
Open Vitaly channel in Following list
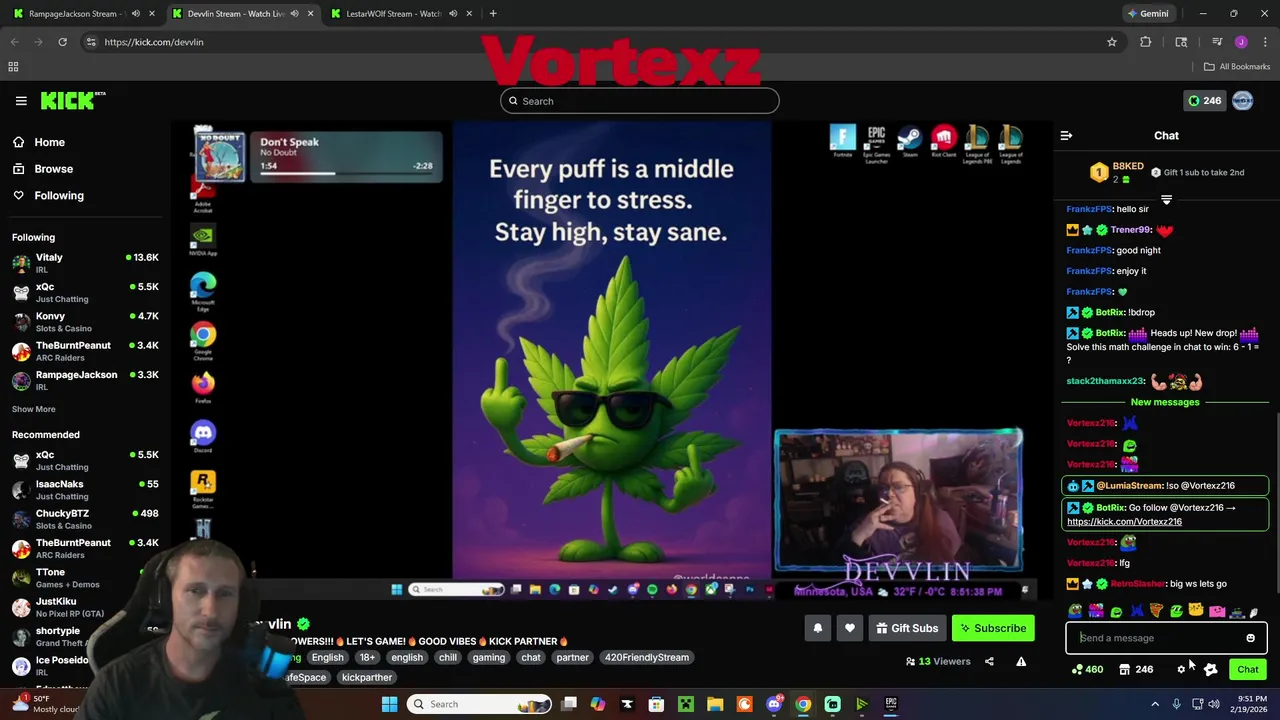[85, 263]
